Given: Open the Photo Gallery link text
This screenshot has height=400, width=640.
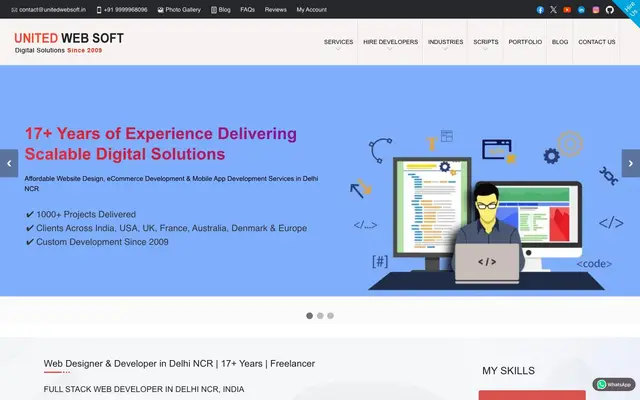Looking at the screenshot, I should [x=183, y=10].
